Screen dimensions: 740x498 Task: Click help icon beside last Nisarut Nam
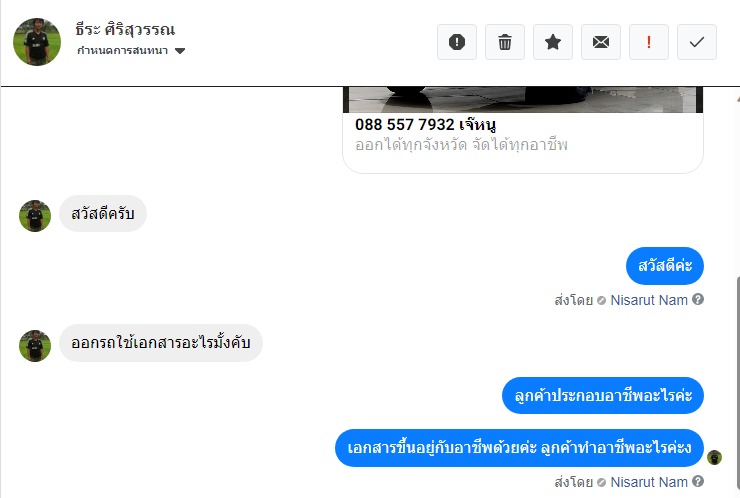(x=698, y=481)
